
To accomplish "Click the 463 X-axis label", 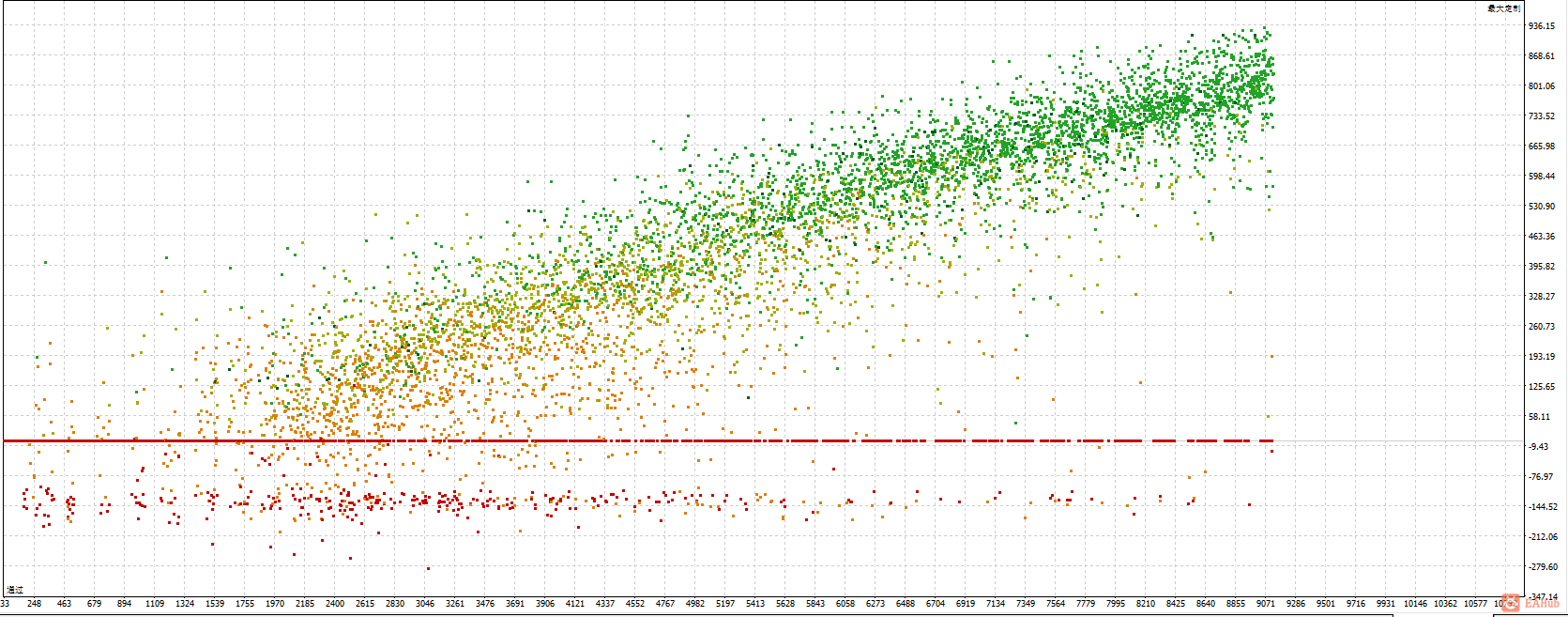I will [x=65, y=604].
